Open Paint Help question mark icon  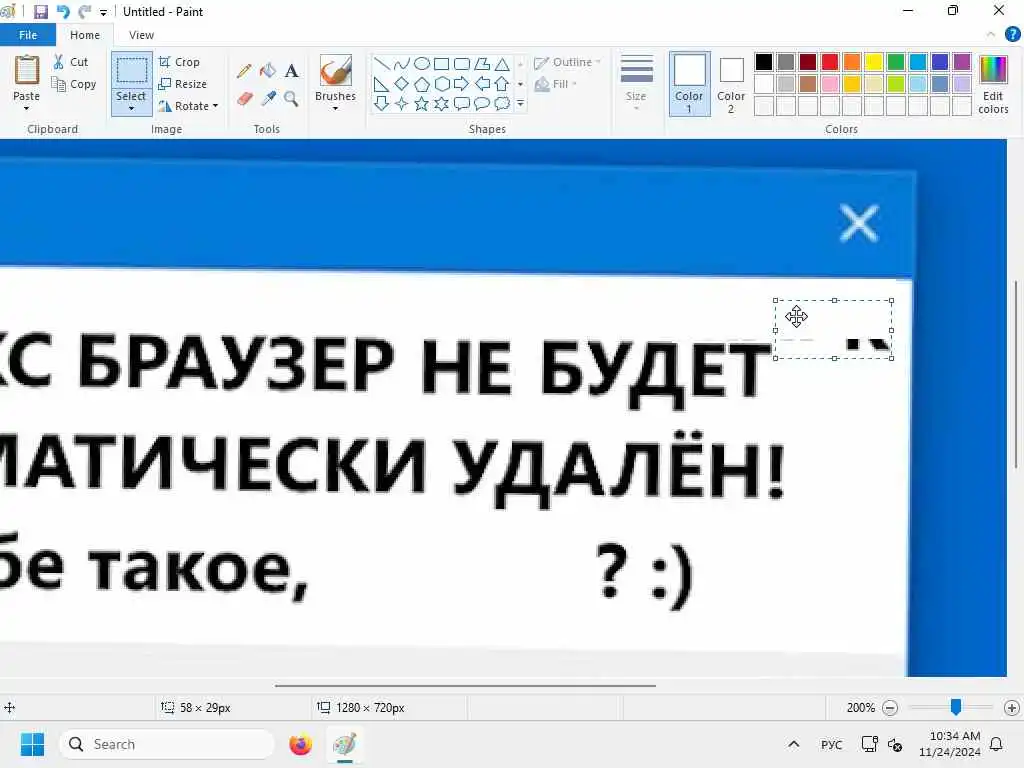[1012, 35]
